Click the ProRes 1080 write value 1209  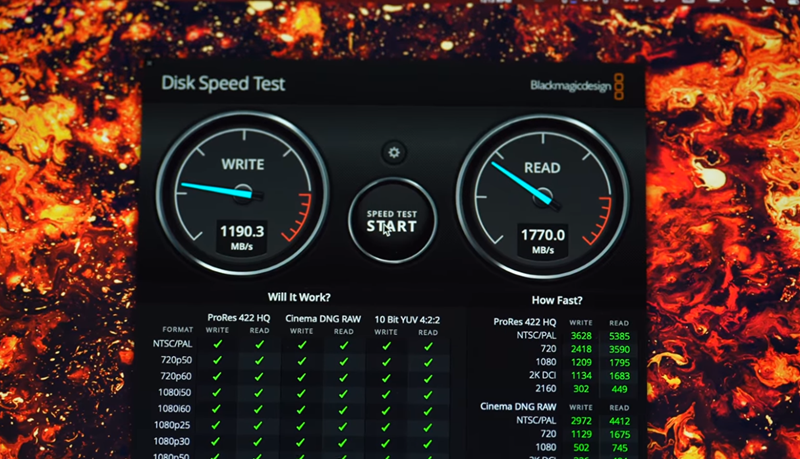pos(581,363)
